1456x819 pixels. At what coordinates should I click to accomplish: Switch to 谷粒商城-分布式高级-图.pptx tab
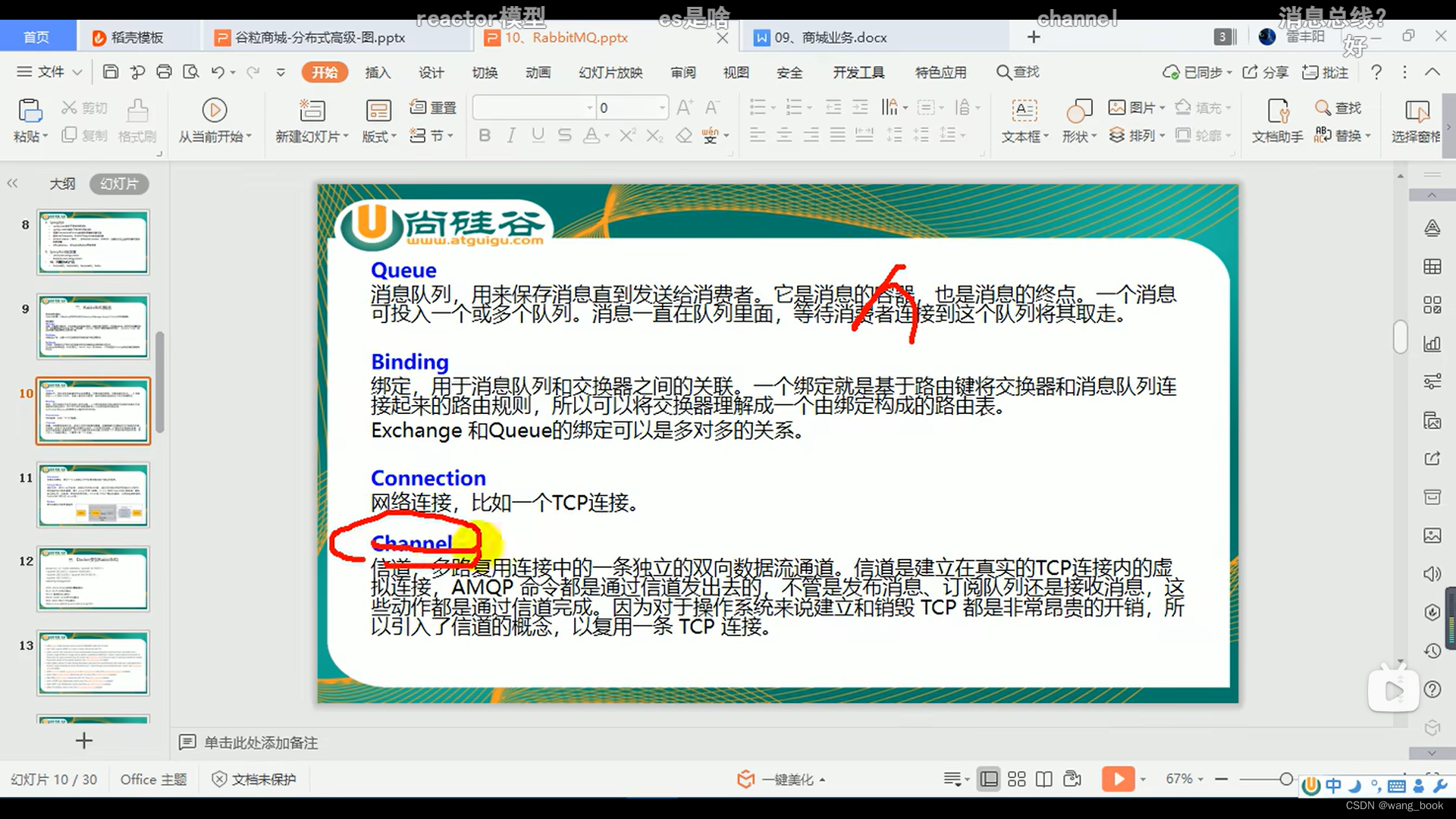tap(318, 37)
